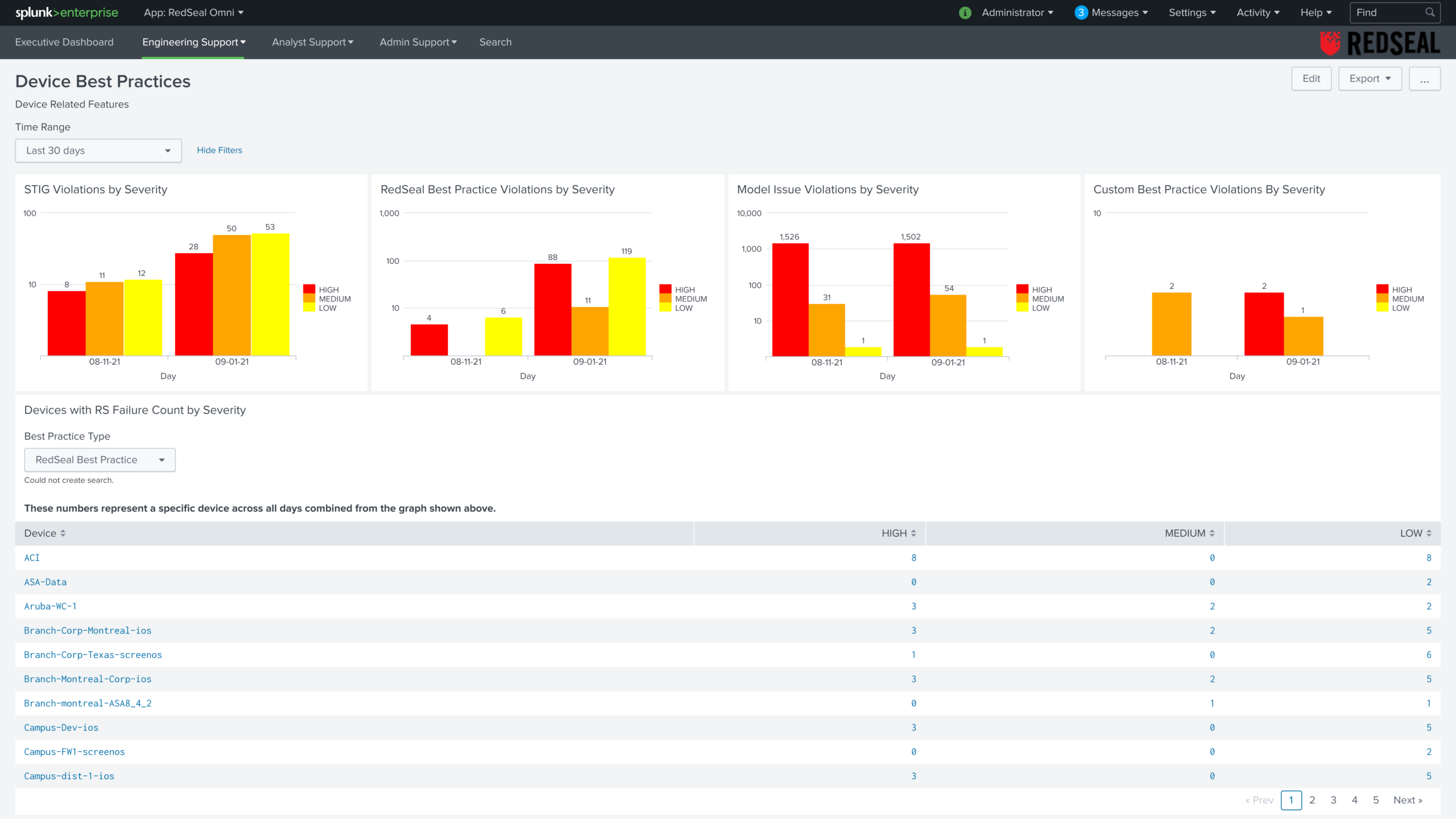Open the Export dropdown button
The image size is (1456, 819).
click(x=1370, y=78)
